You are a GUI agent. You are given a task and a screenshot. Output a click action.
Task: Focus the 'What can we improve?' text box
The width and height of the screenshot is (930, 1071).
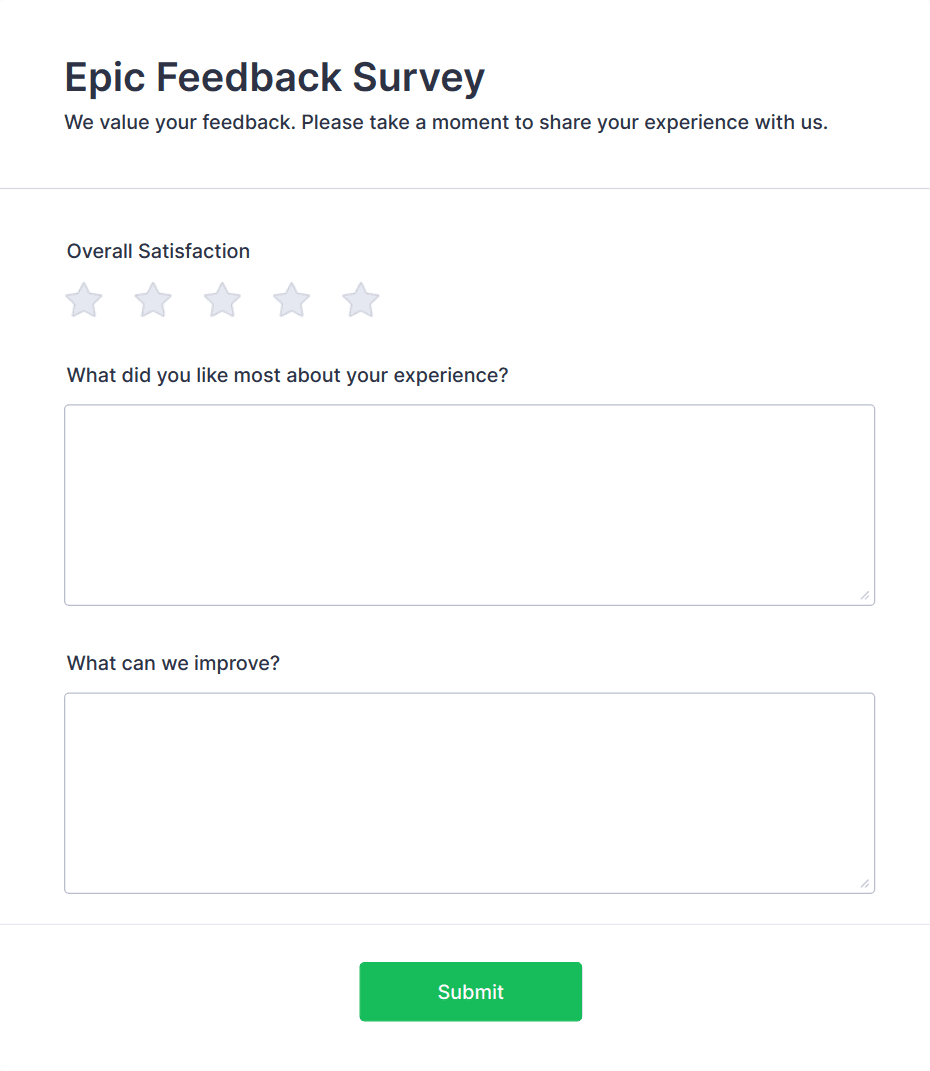point(470,790)
